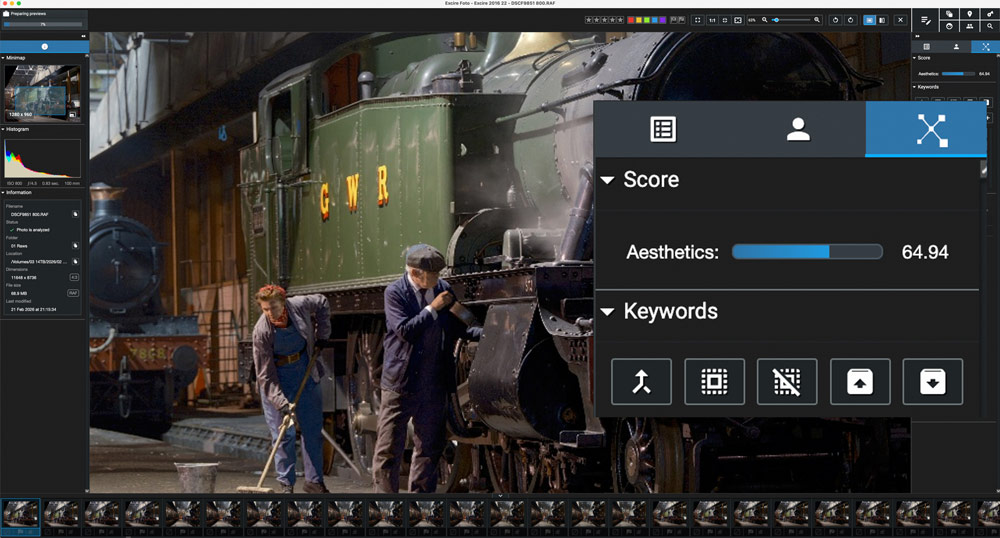Set zoom to 1:1
This screenshot has width=1000, height=538.
point(712,20)
